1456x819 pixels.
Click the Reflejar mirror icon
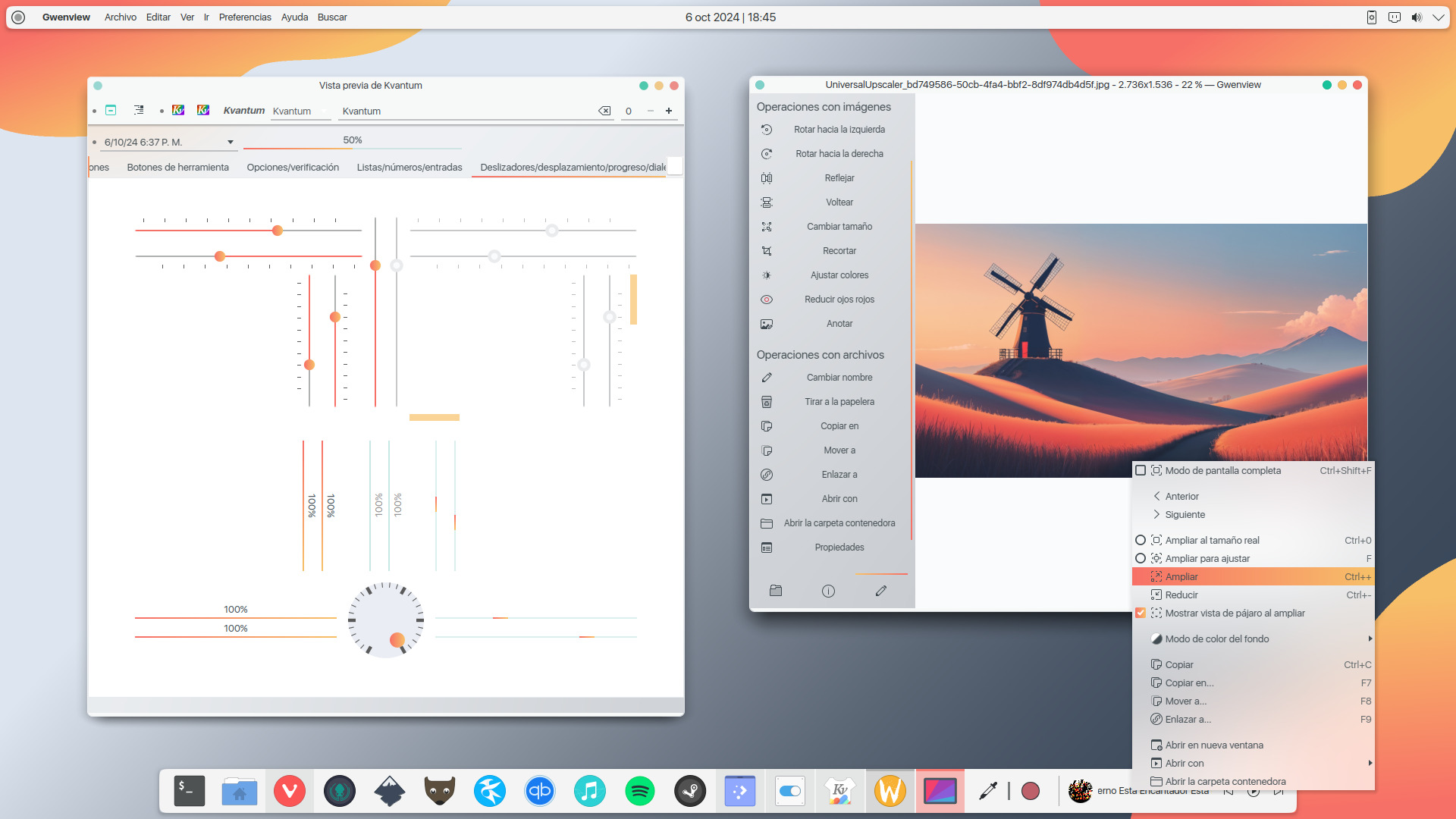[x=767, y=178]
